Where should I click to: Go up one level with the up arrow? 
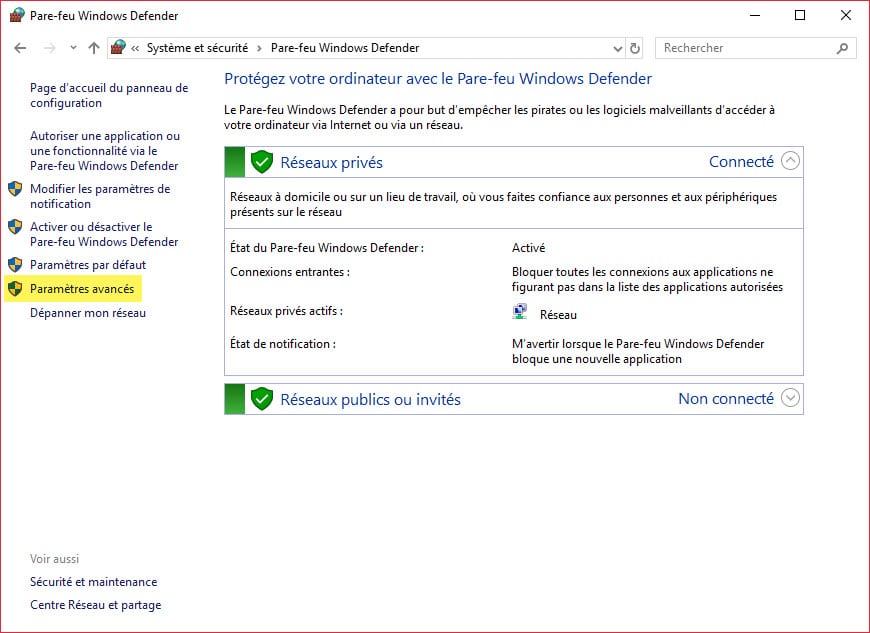pos(94,48)
